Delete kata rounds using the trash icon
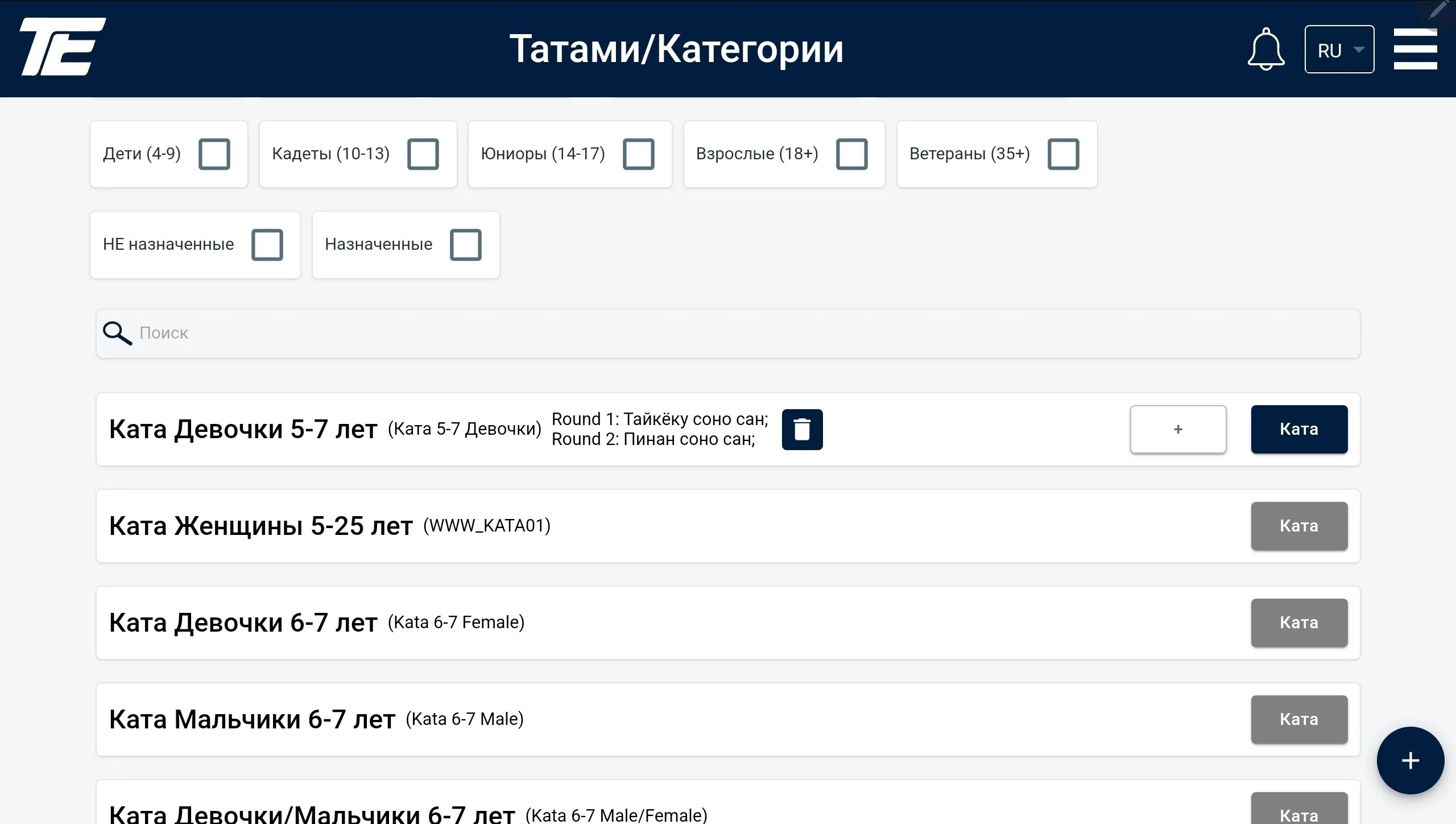The height and width of the screenshot is (824, 1456). click(802, 430)
